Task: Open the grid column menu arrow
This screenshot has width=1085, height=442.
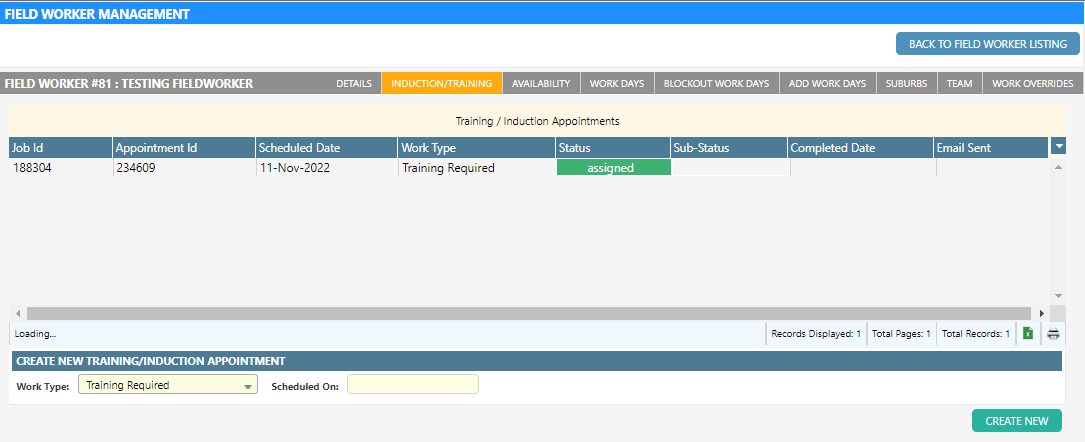Action: 1058,148
